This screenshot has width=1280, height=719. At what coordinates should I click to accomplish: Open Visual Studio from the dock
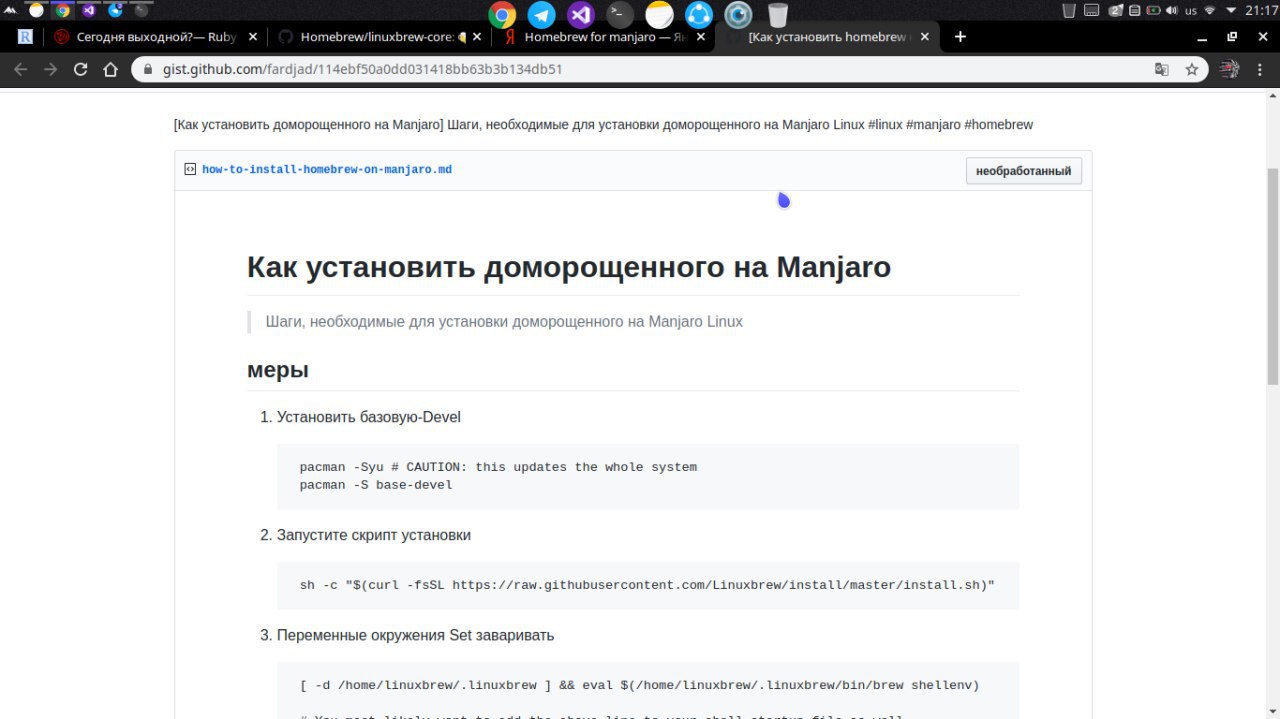pos(580,14)
